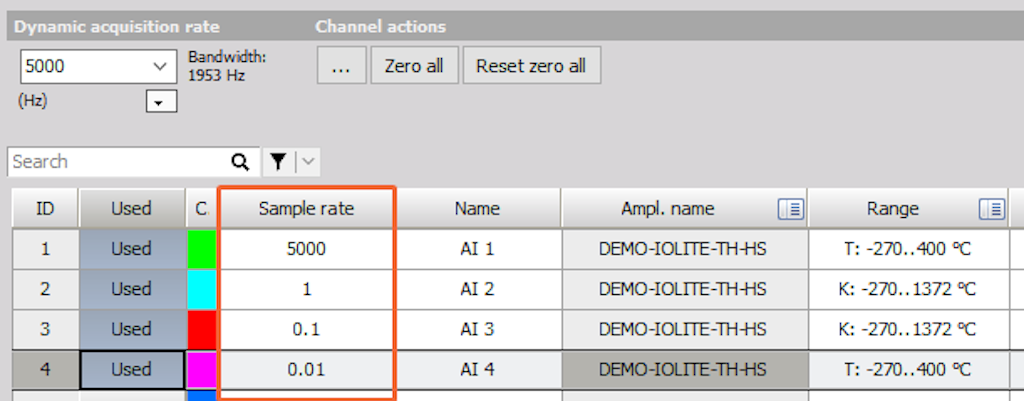Toggle Used state for channel 2
This screenshot has width=1024, height=401.
131,289
